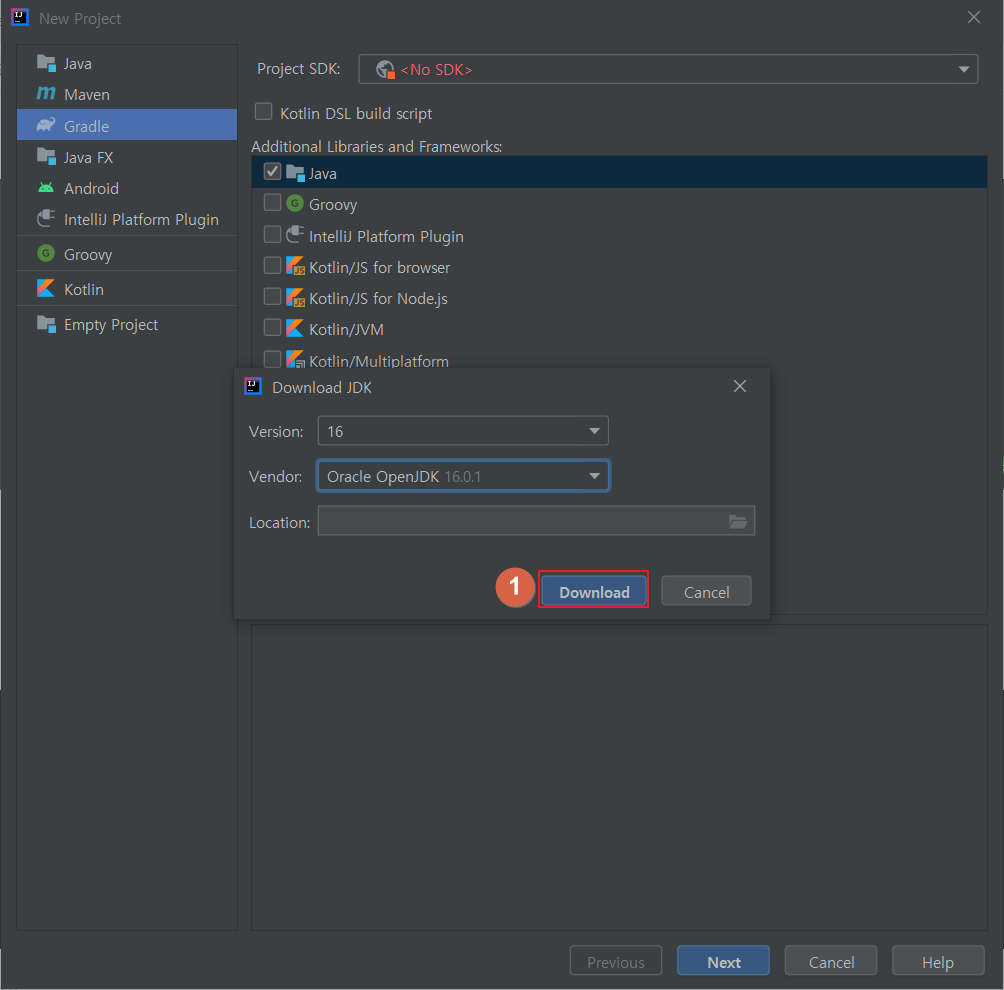The height and width of the screenshot is (990, 1004).
Task: Browse for JDK location folder icon
Action: [x=738, y=522]
